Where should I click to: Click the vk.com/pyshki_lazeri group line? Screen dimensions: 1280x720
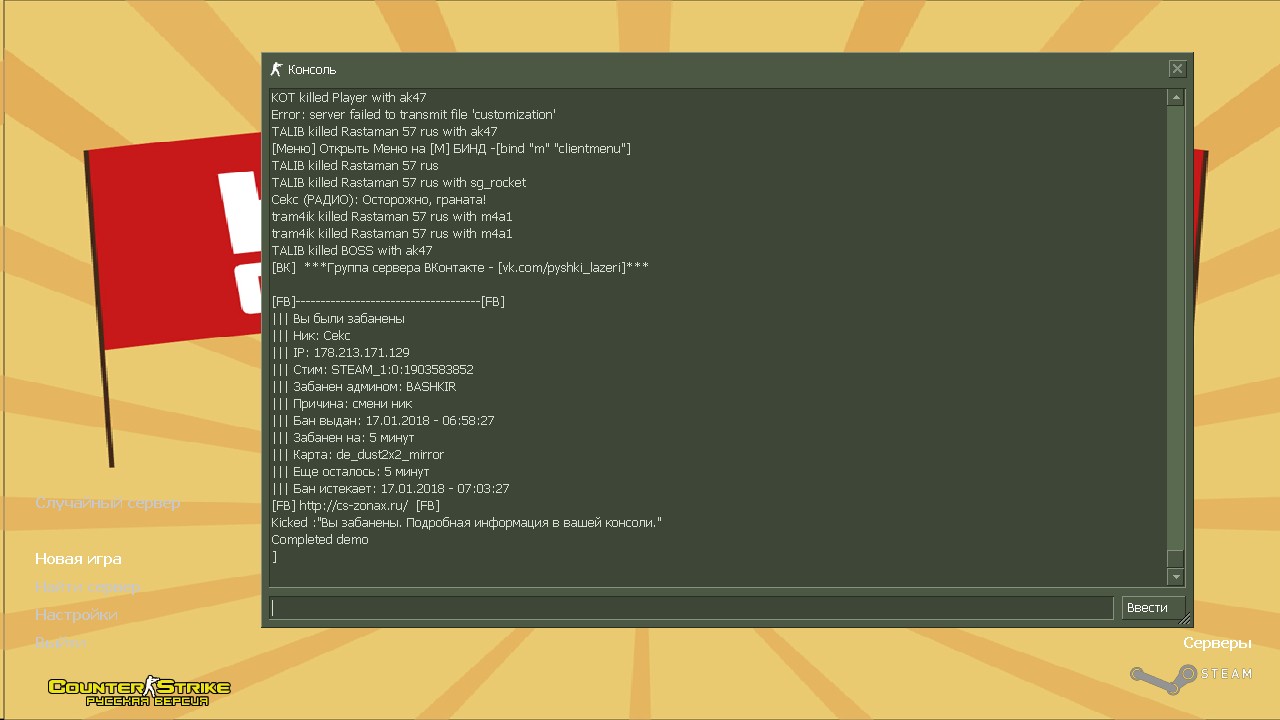460,268
